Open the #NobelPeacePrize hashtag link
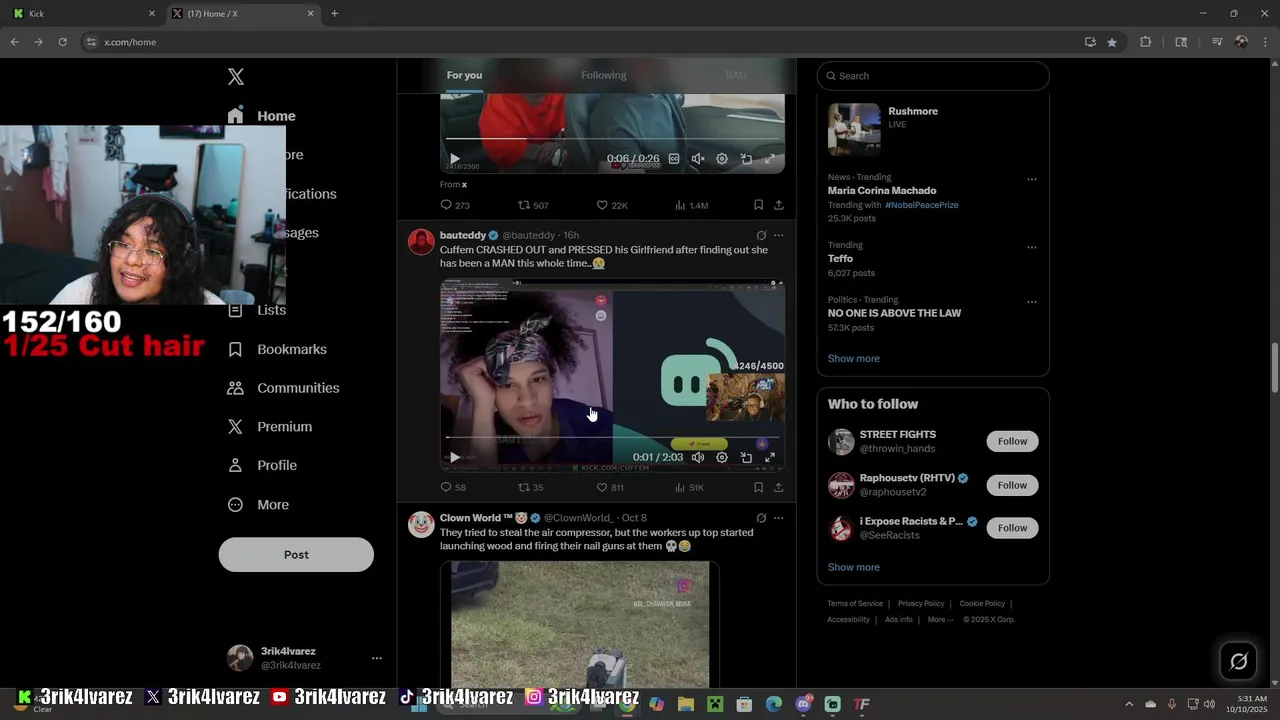This screenshot has width=1280, height=720. (x=921, y=205)
